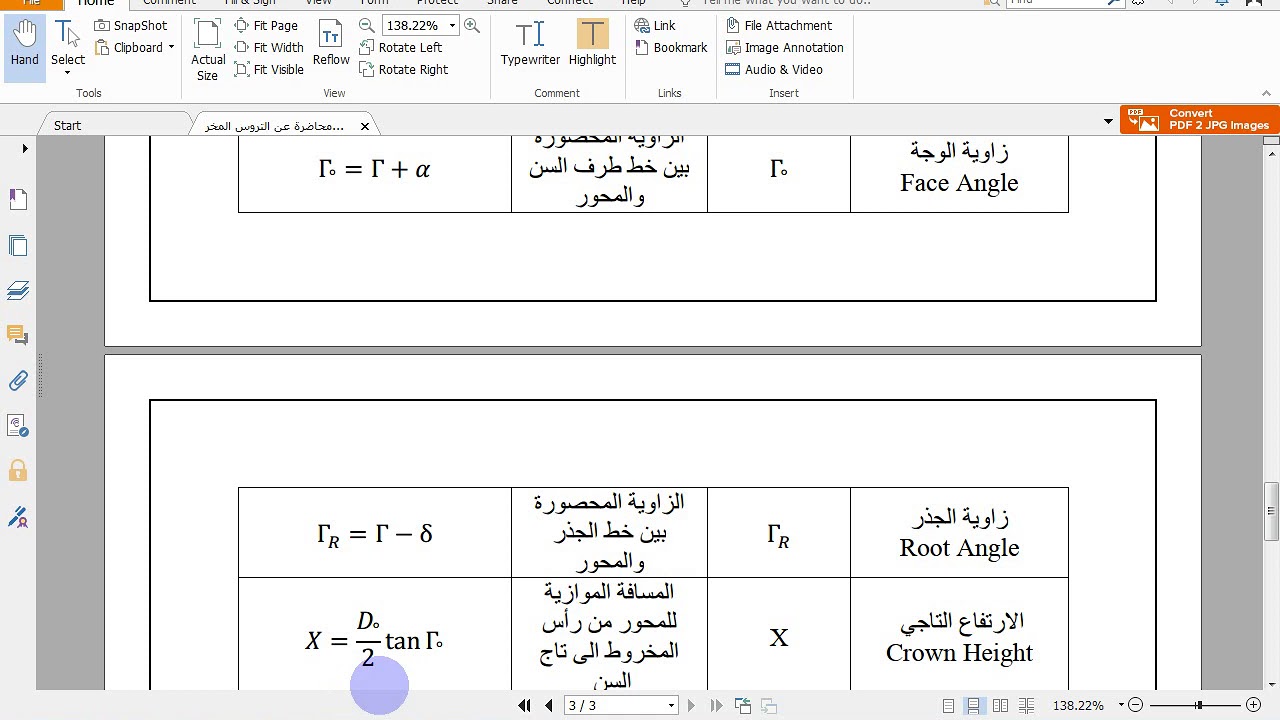
Task: Click the zoom out magnifier icon
Action: click(x=366, y=25)
